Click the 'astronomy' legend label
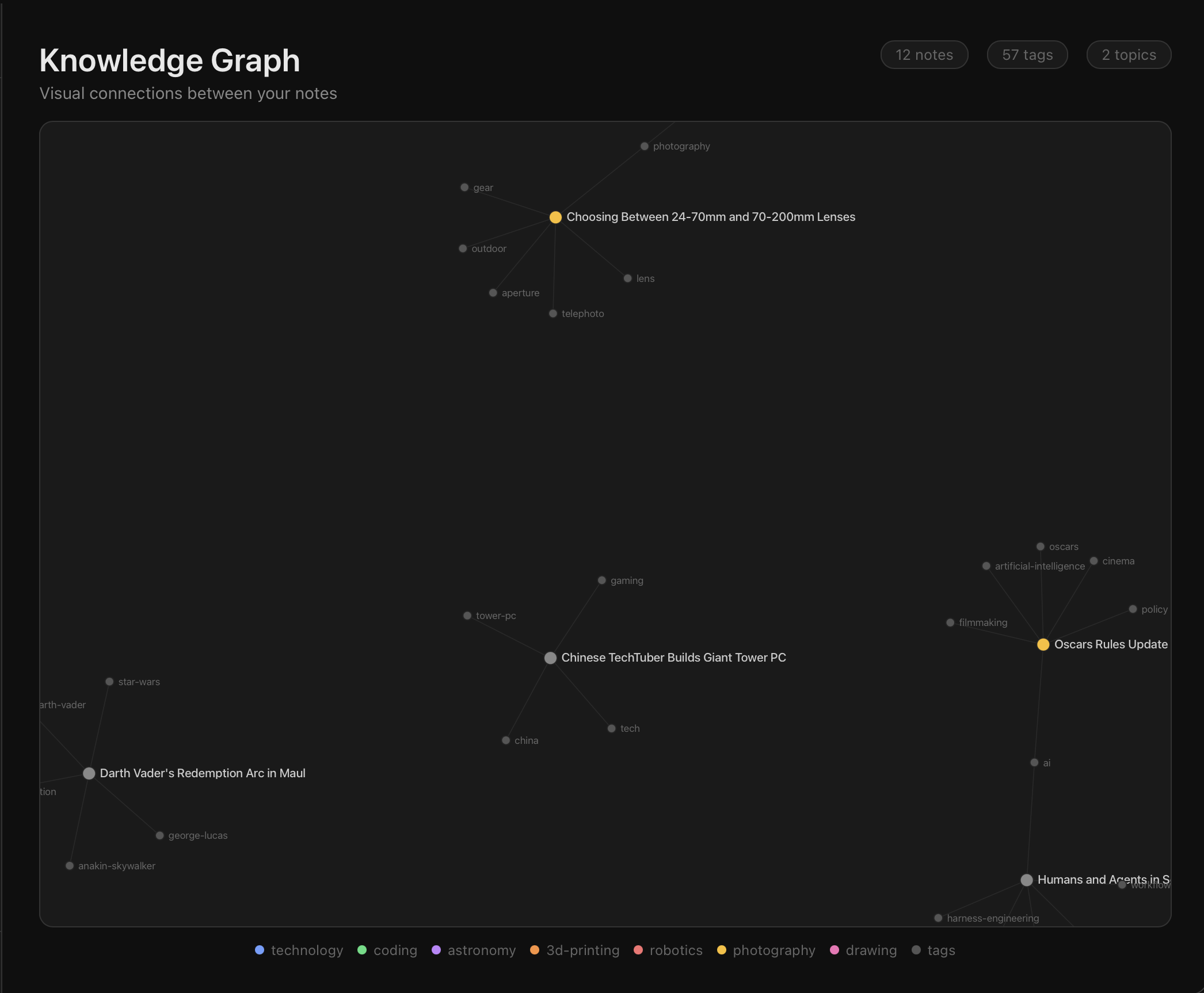1204x993 pixels. [x=482, y=950]
